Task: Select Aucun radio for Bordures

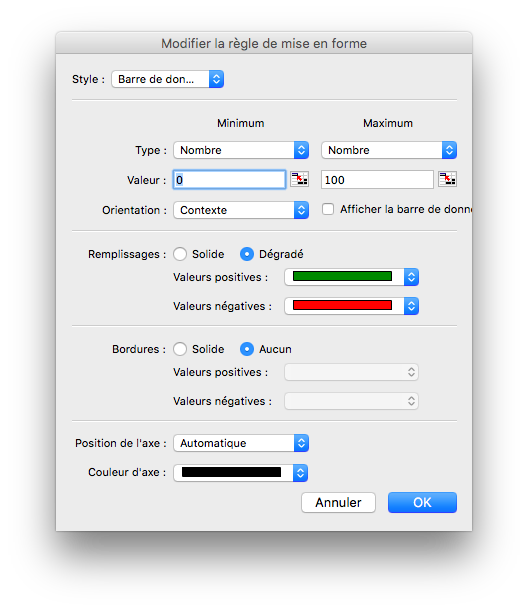Action: coord(247,349)
